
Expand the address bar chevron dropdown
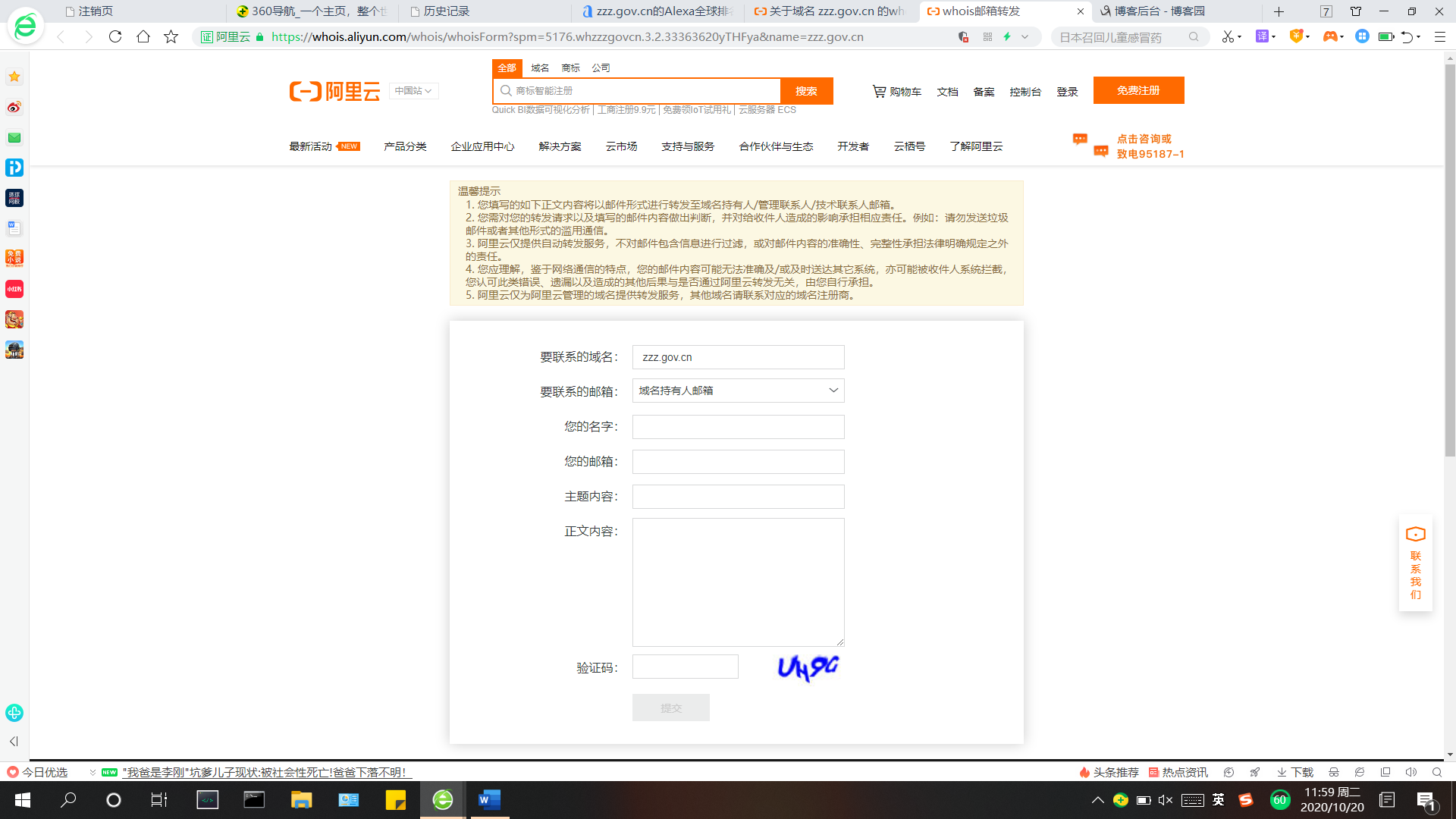(1025, 36)
